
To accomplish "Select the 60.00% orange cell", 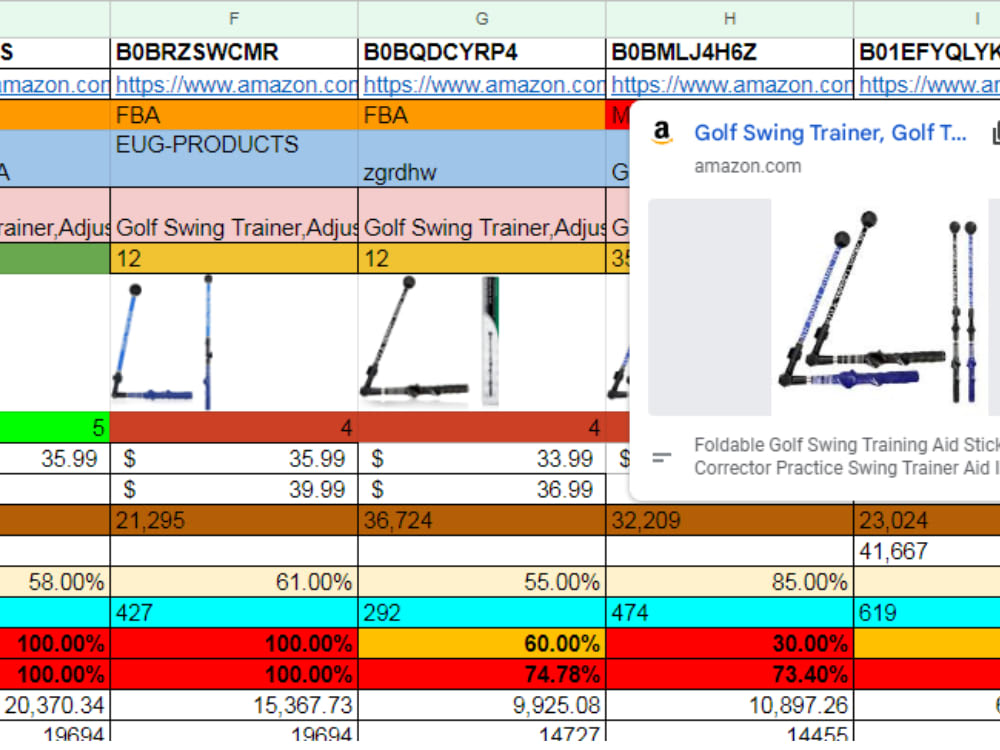I will (x=482, y=643).
